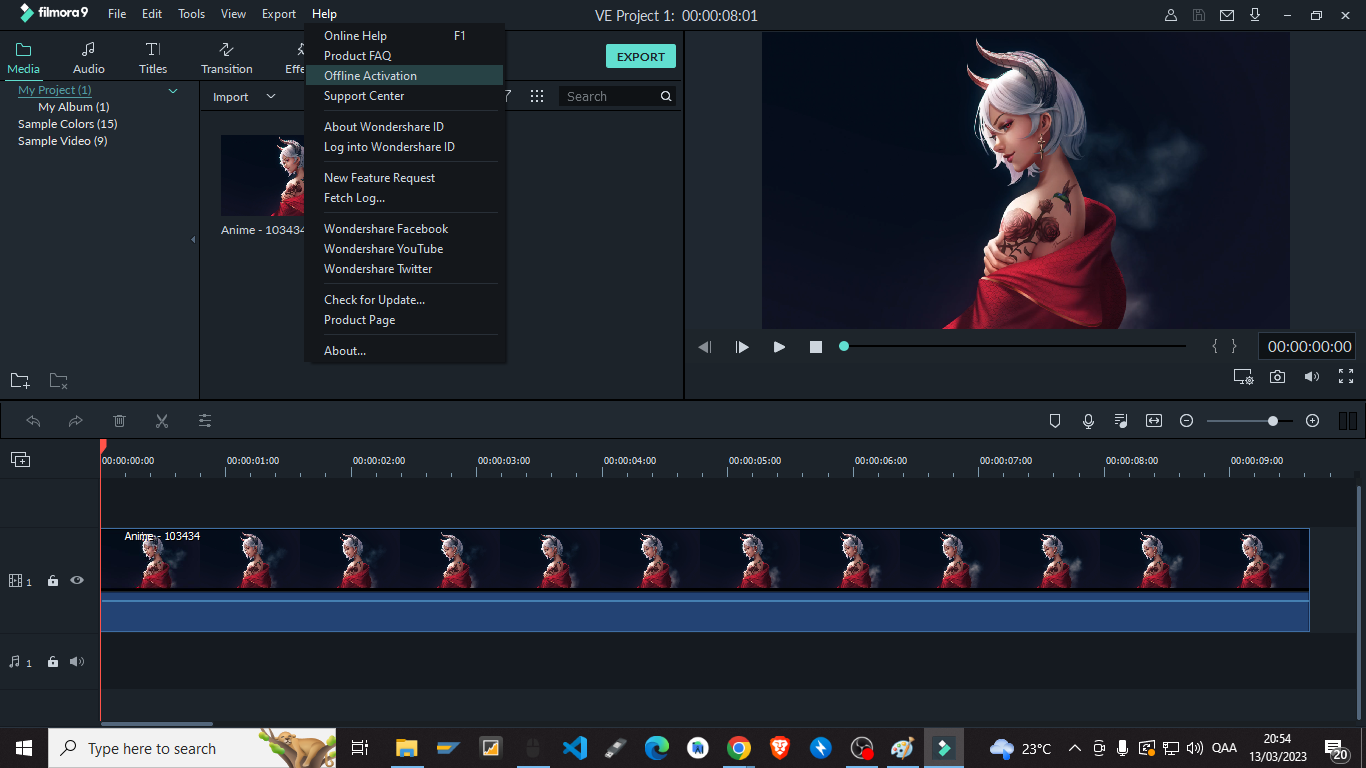Viewport: 1366px width, 768px height.
Task: Click the mail message icon in title bar
Action: tap(1227, 15)
